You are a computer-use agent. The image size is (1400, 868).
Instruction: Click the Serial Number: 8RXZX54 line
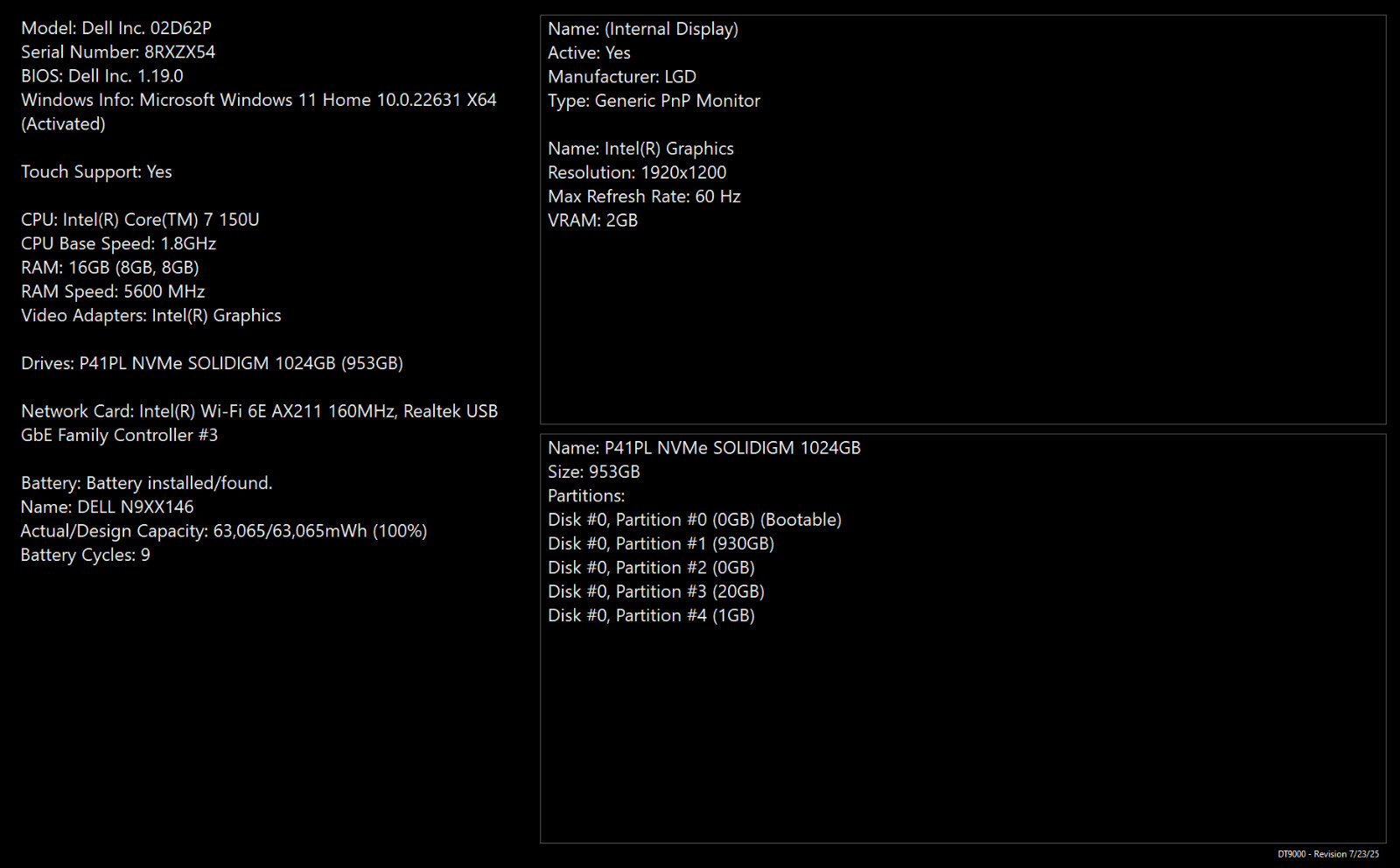tap(118, 52)
